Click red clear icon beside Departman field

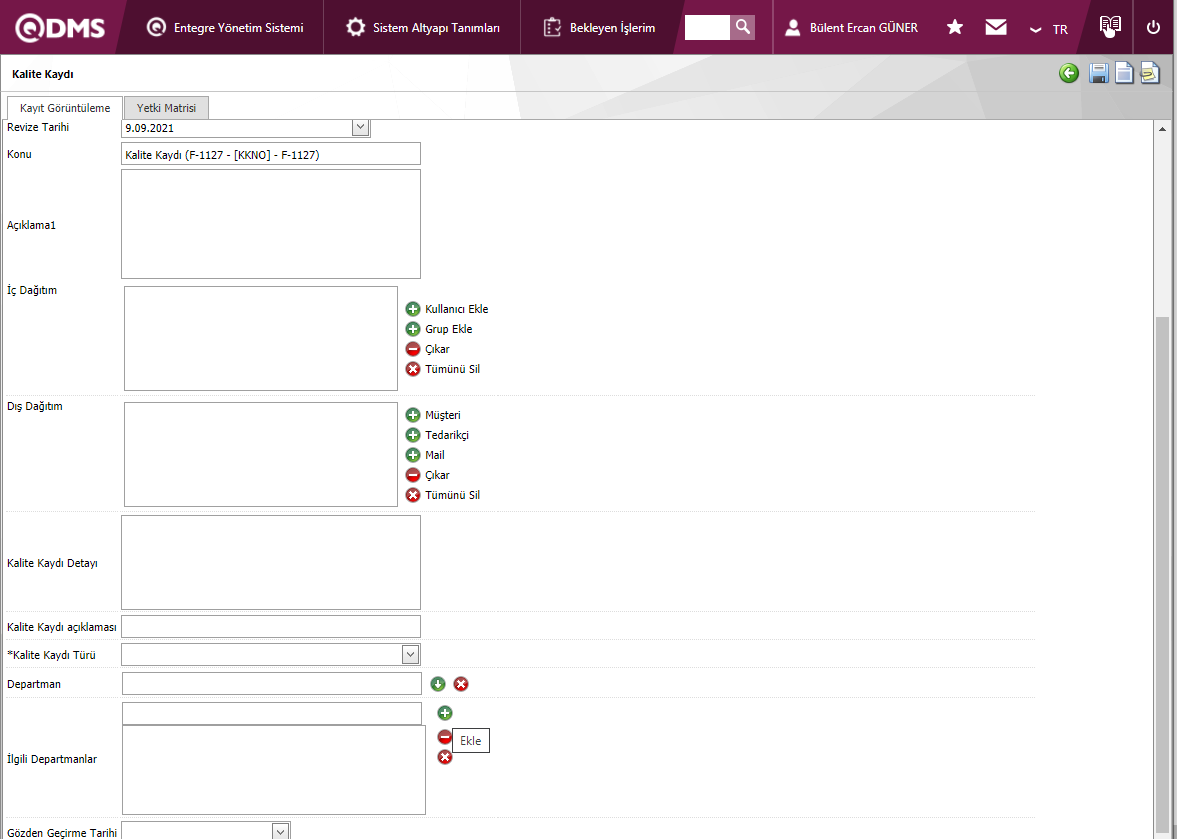[x=461, y=684]
